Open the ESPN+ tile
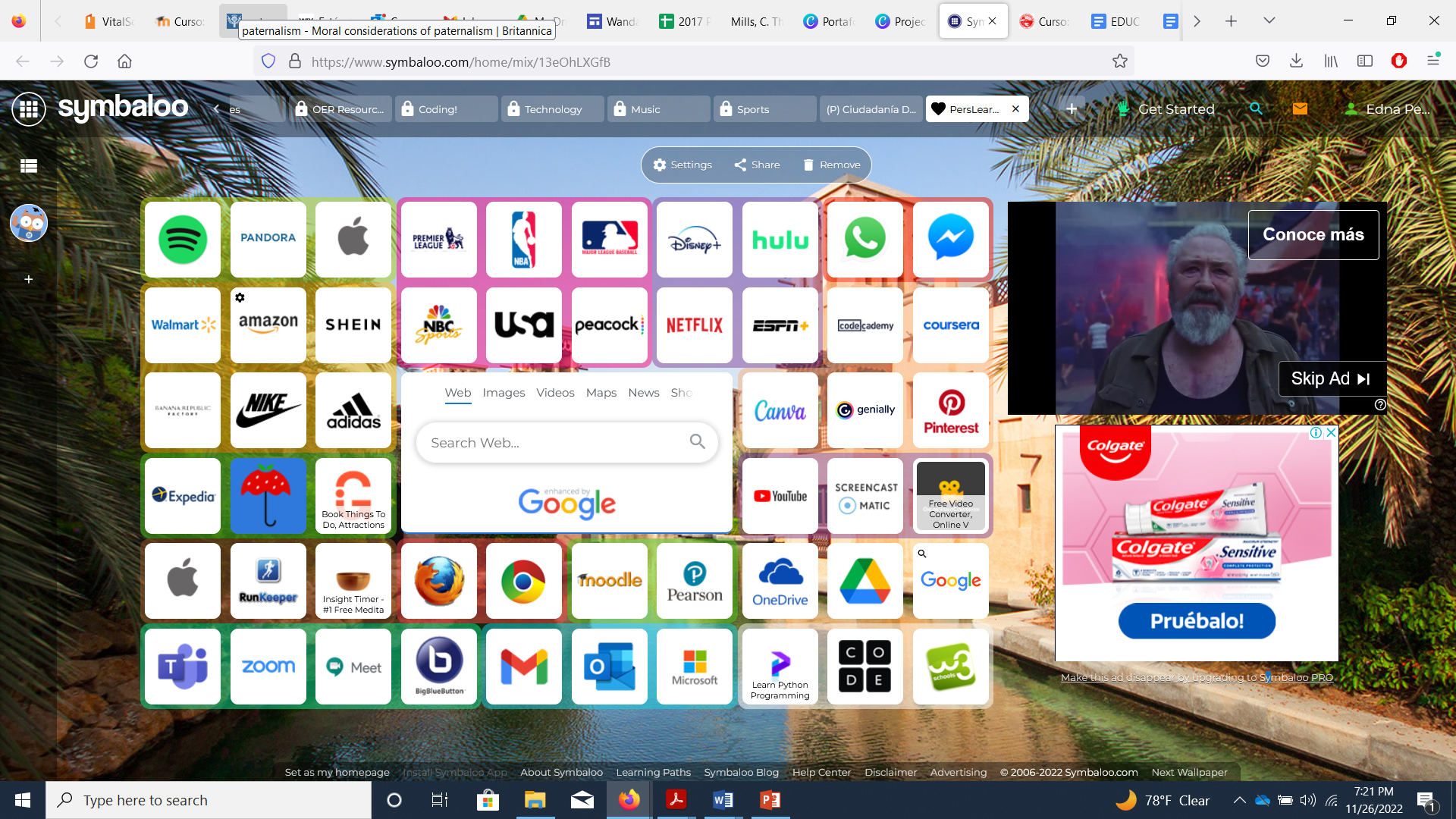 780,325
